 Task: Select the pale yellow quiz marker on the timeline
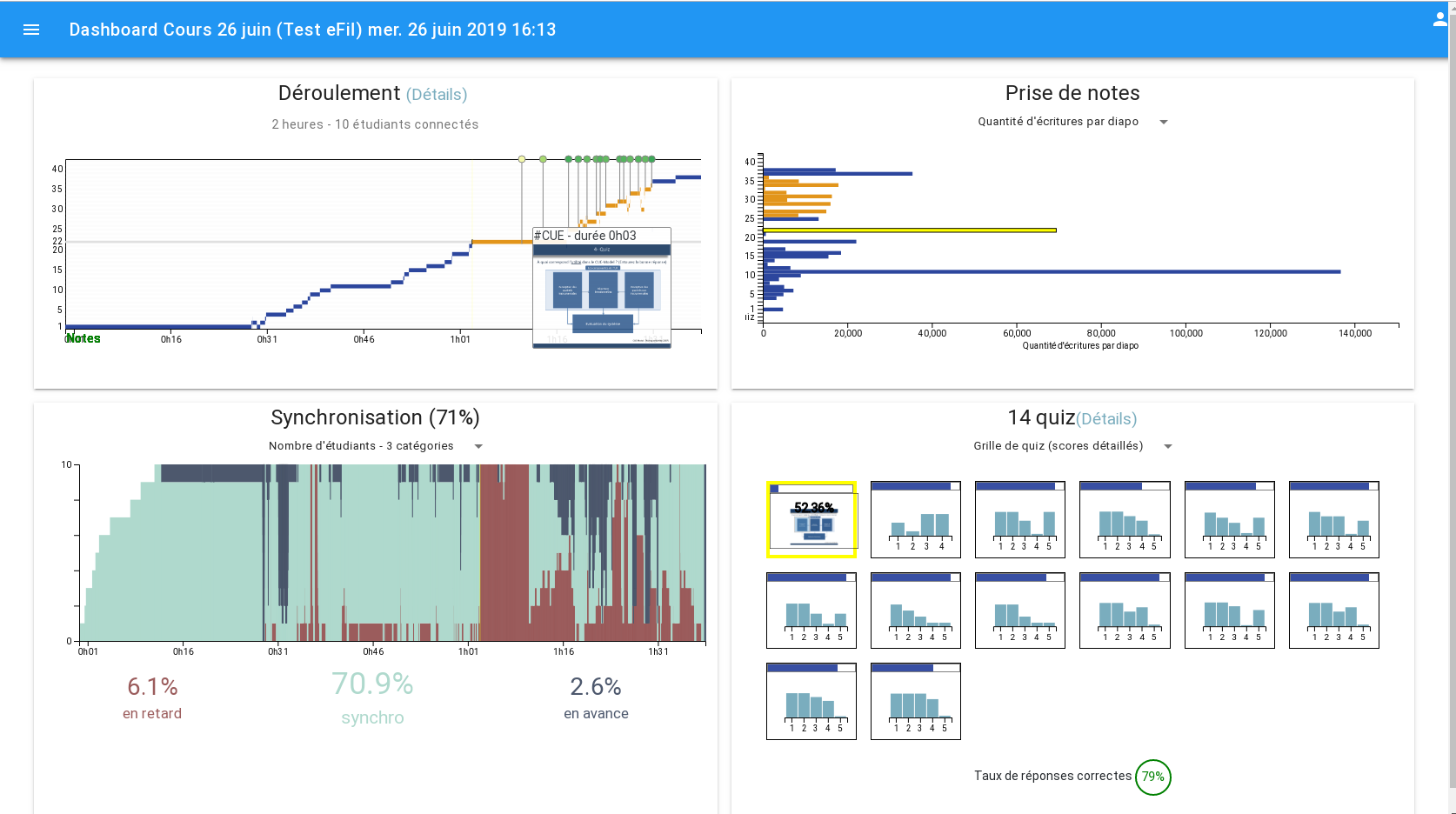(522, 159)
